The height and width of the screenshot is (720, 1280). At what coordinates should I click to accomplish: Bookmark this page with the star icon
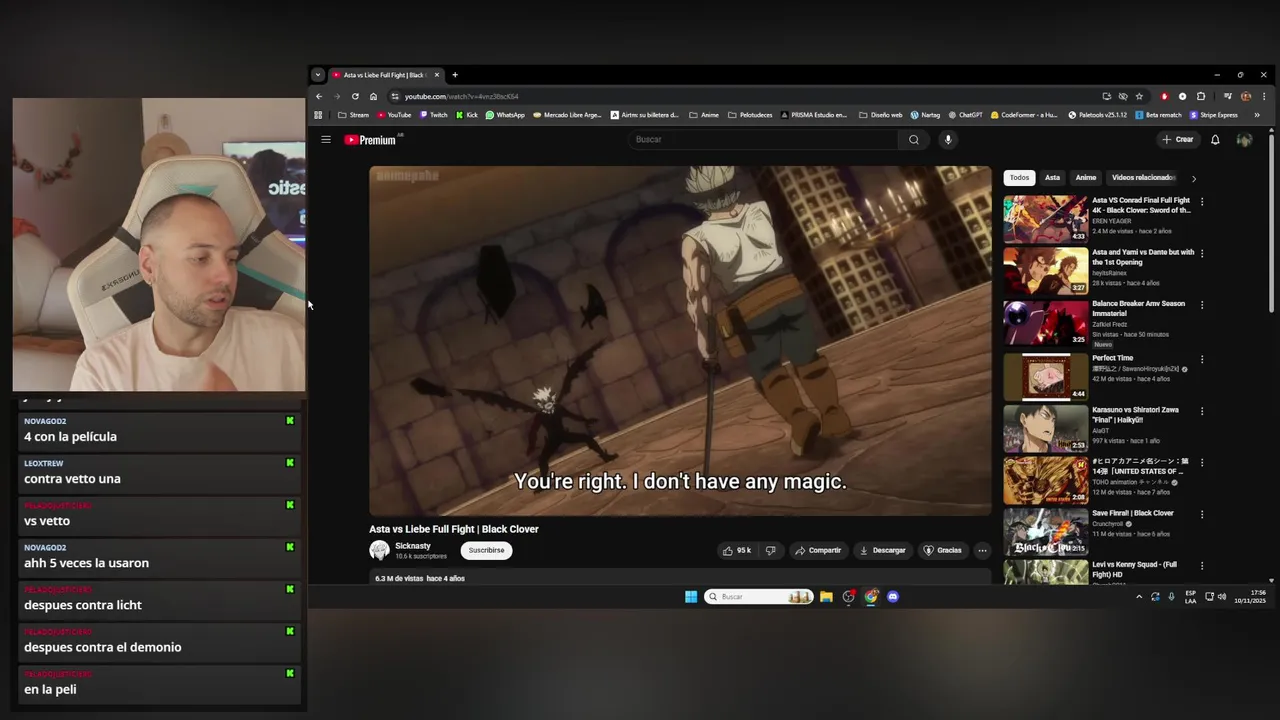[x=1139, y=97]
